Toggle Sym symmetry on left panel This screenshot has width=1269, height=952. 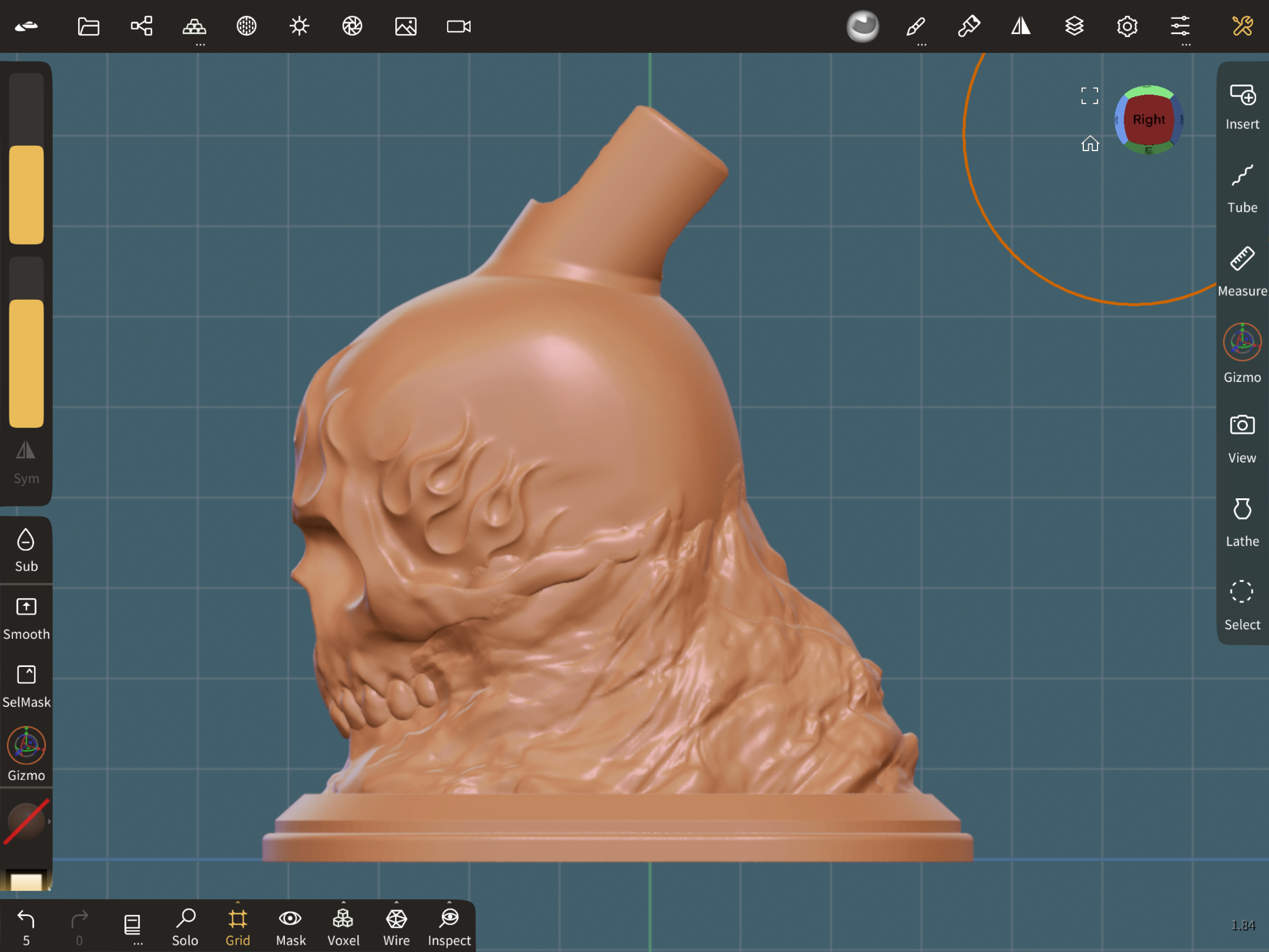(26, 462)
